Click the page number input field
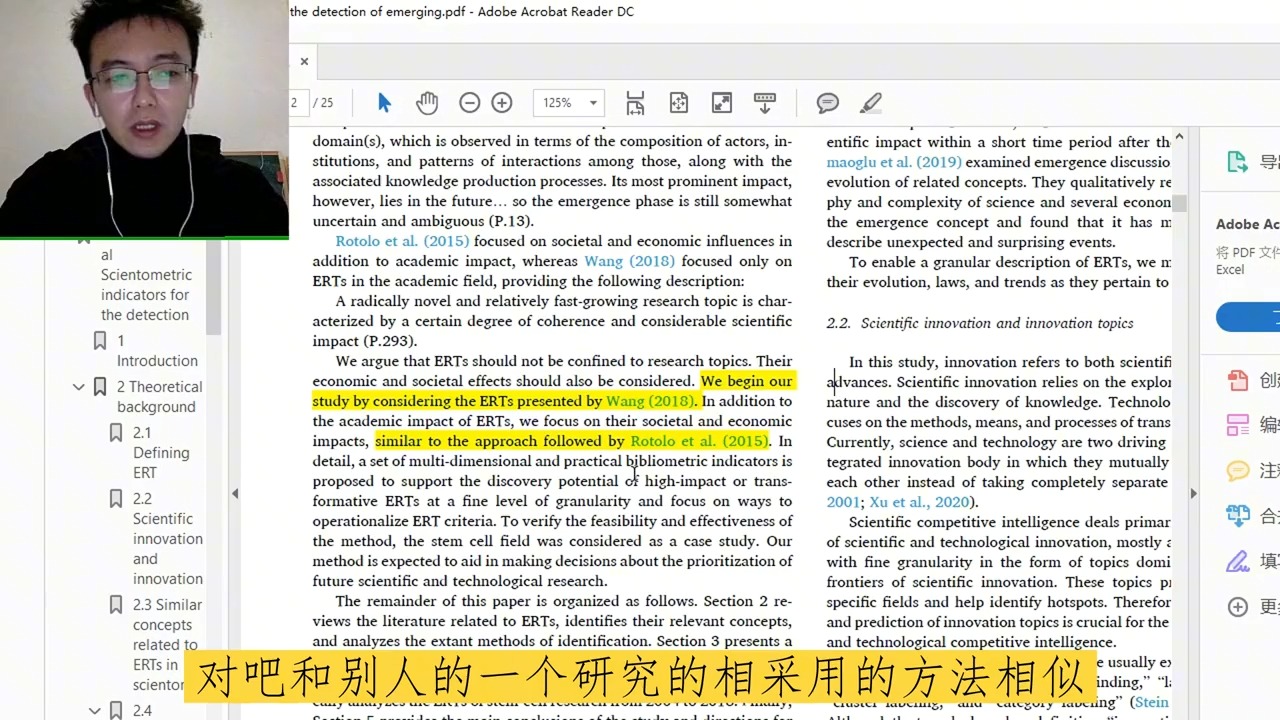 (298, 103)
